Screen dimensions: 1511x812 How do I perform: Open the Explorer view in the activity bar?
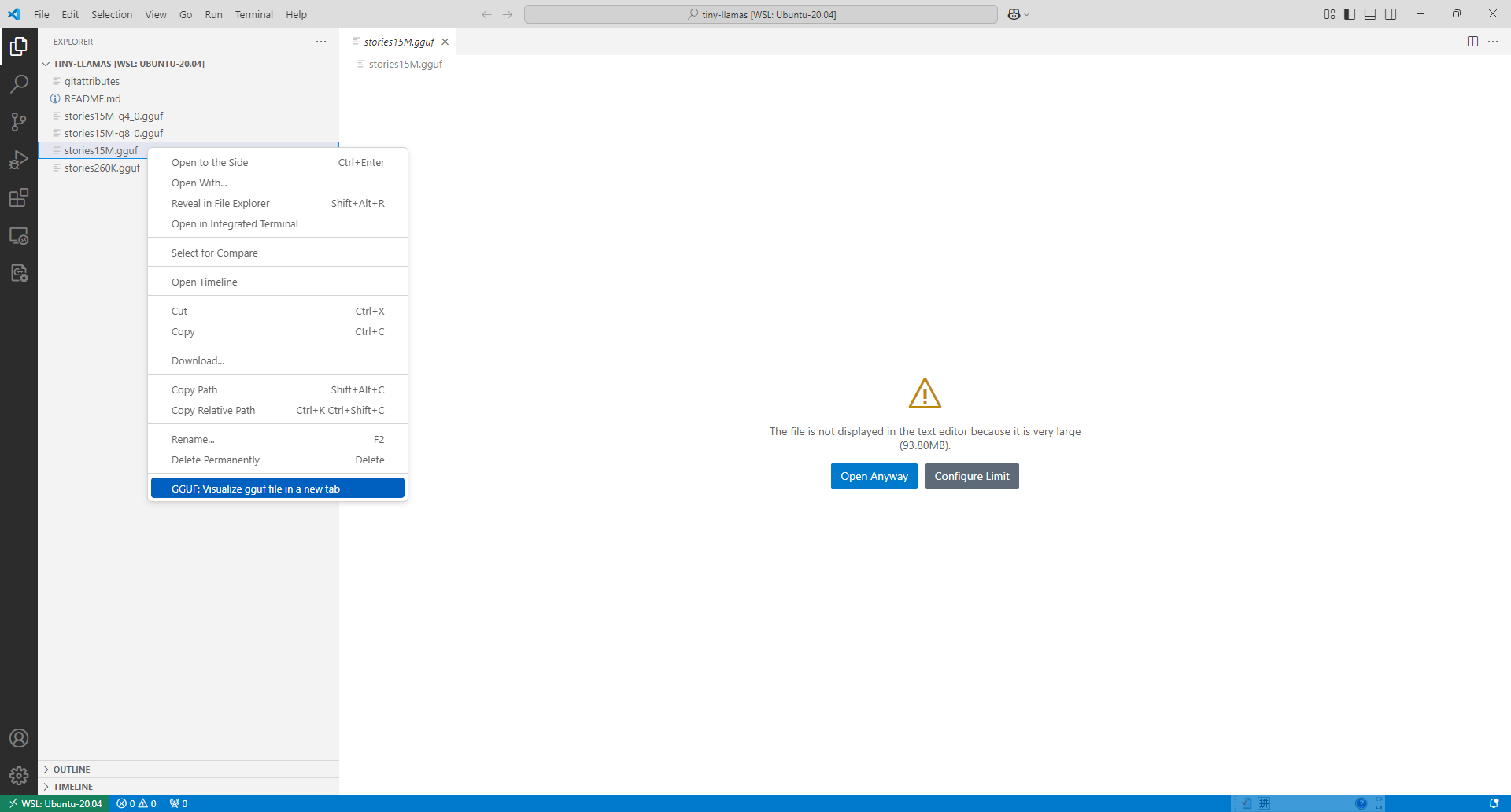point(19,47)
